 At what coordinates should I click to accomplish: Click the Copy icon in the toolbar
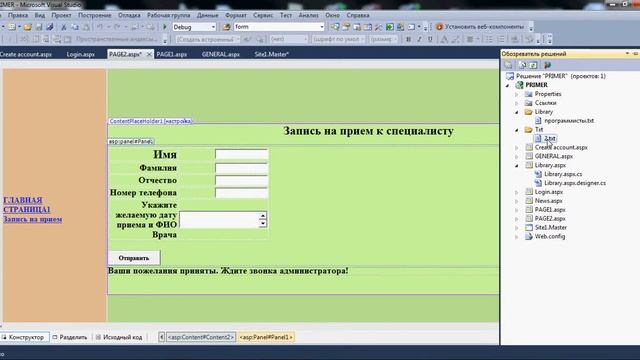click(75, 27)
